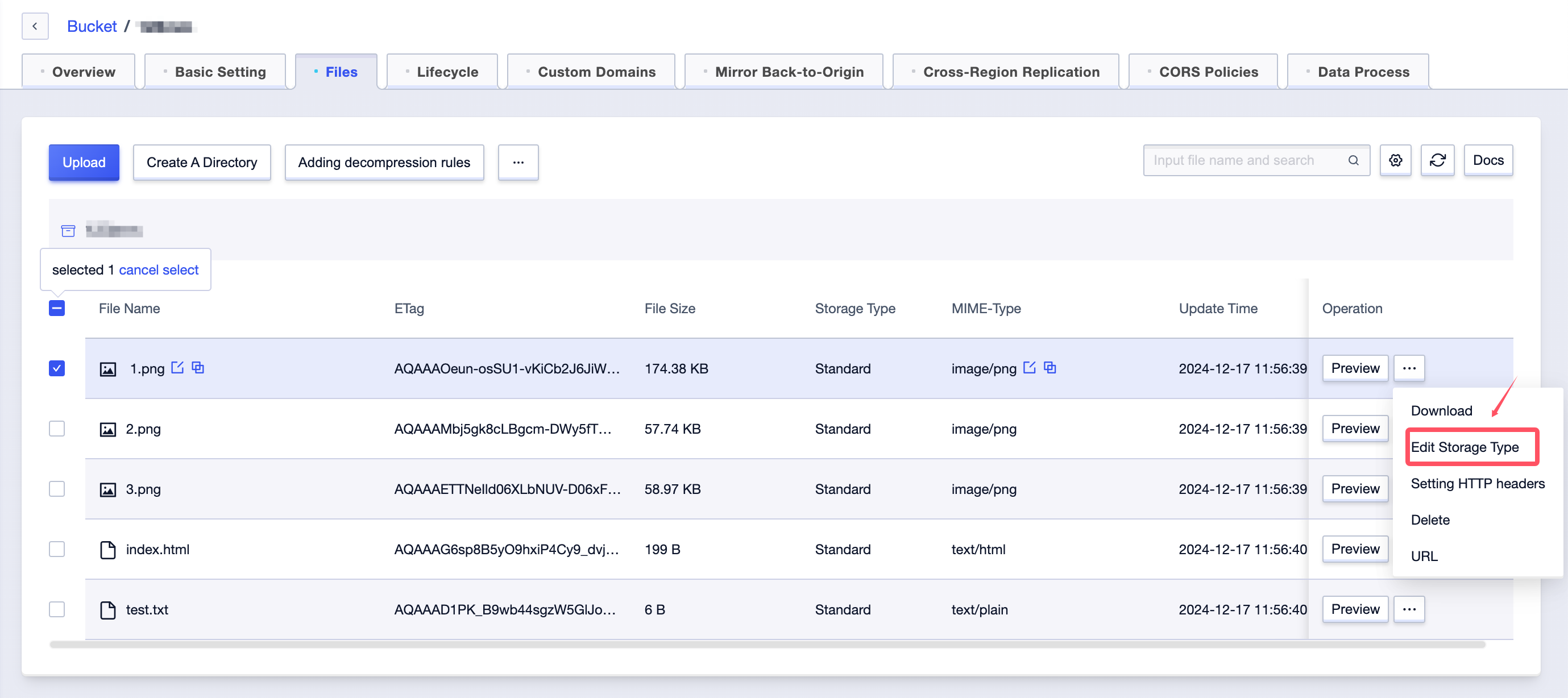This screenshot has height=698, width=1568.
Task: Click the ETag of test.txt
Action: (x=505, y=610)
